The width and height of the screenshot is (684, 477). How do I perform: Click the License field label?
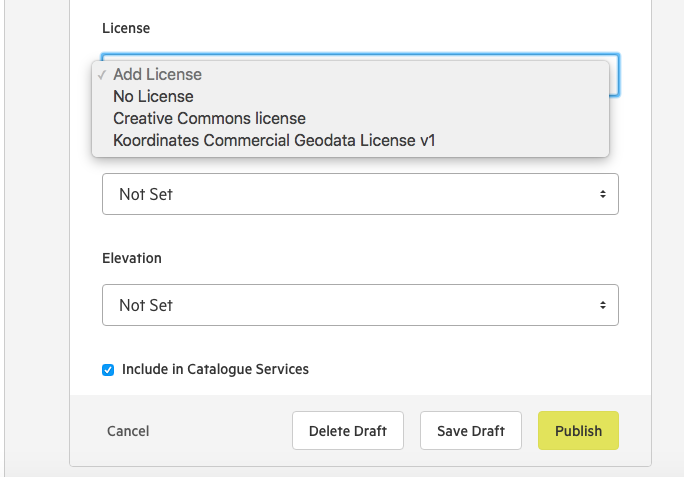126,28
